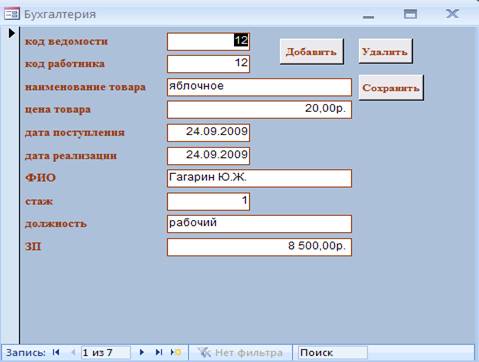This screenshot has width=479, height=362.
Task: Click the Бухгалтерия form icon
Action: (x=12, y=14)
